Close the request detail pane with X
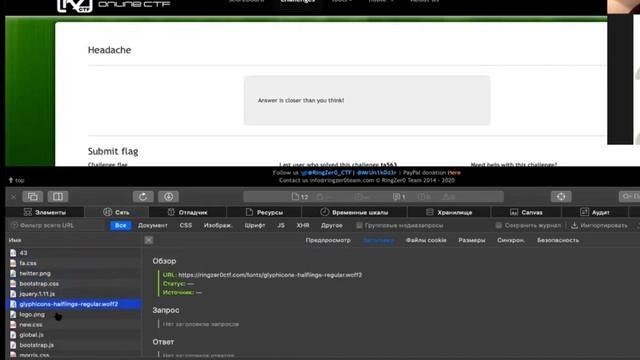 pyautogui.click(x=149, y=240)
